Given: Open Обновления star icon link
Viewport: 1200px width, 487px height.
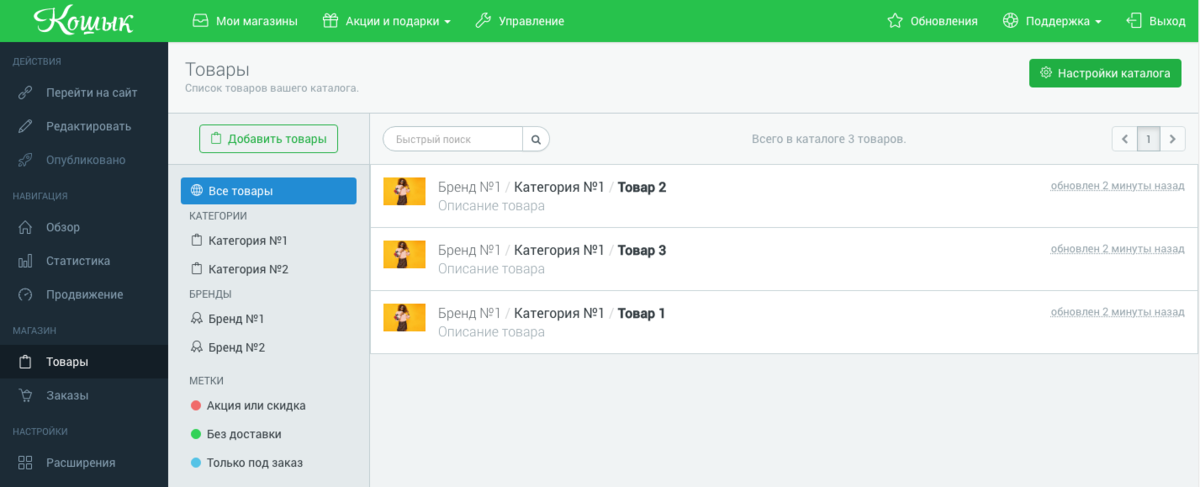Looking at the screenshot, I should pyautogui.click(x=932, y=21).
